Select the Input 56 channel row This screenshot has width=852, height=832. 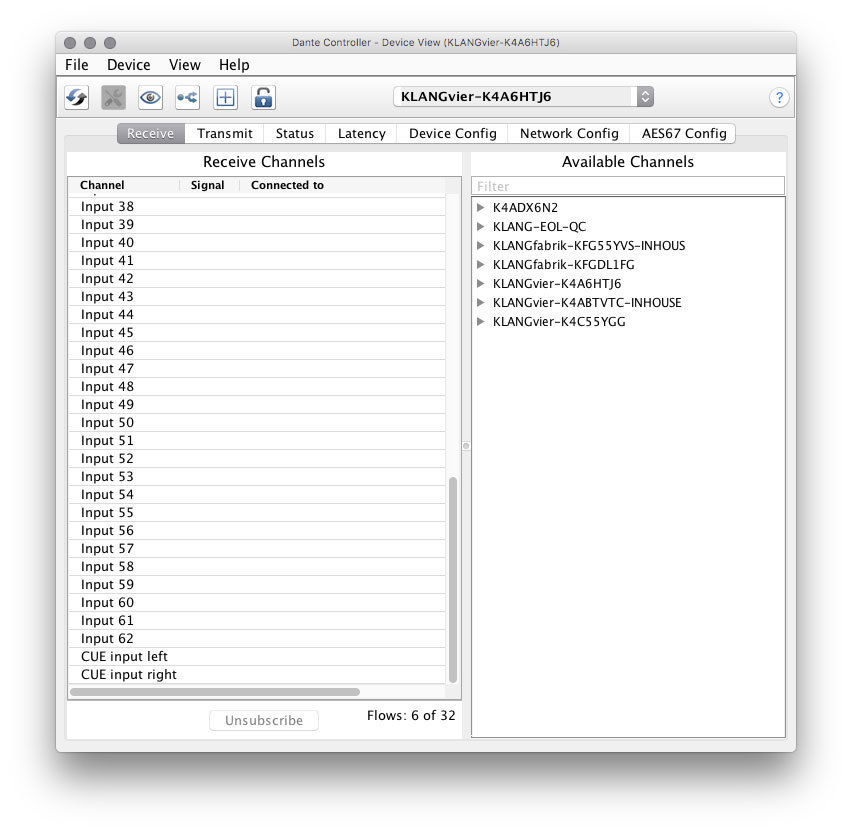click(x=257, y=530)
